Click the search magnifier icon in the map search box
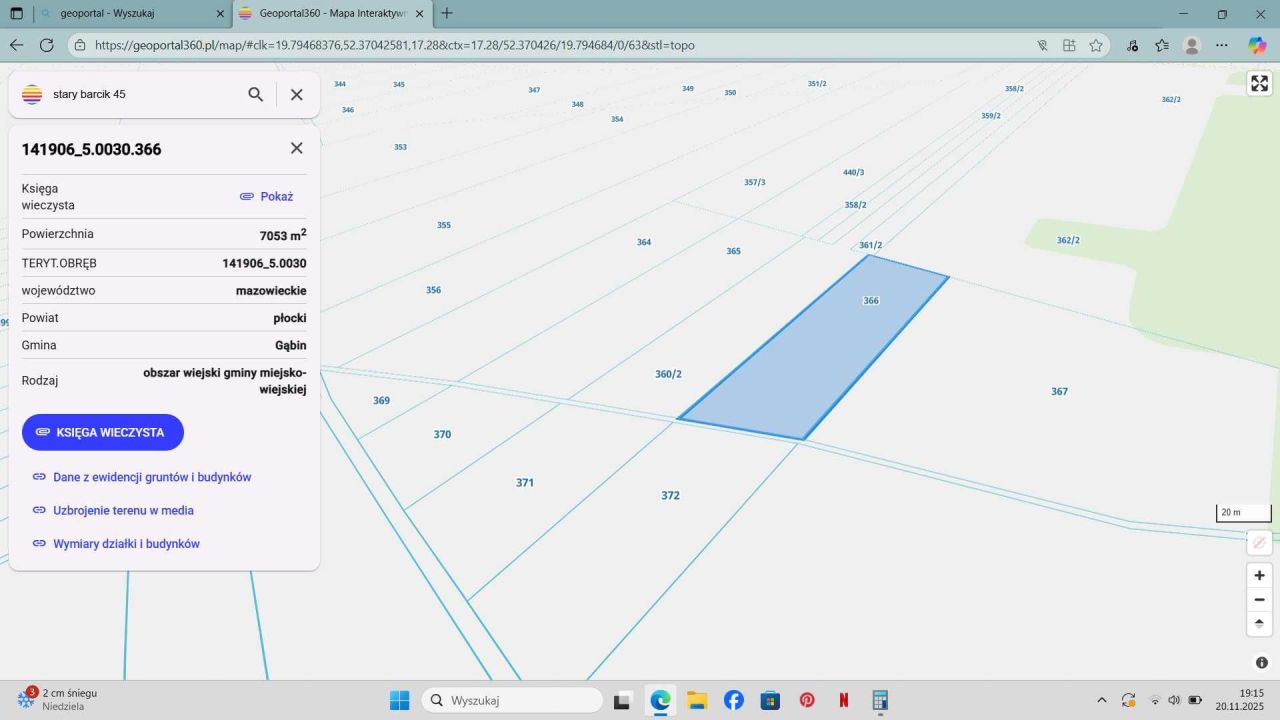The width and height of the screenshot is (1280, 720). [x=256, y=94]
